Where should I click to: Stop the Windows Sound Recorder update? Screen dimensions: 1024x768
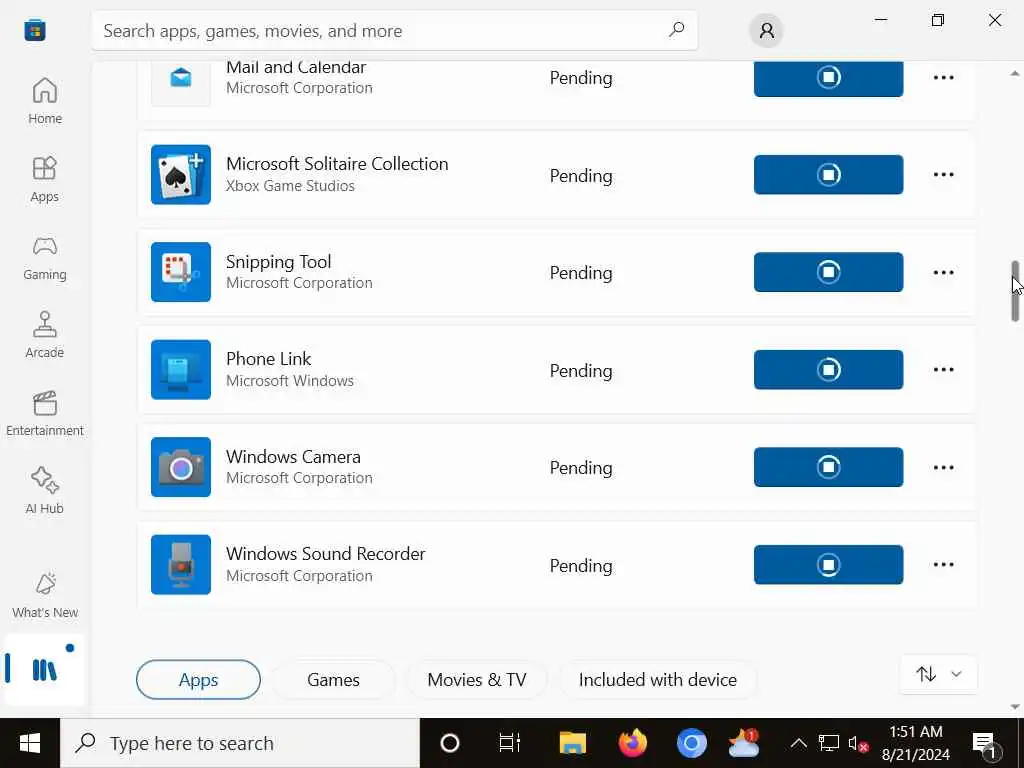pyautogui.click(x=828, y=564)
